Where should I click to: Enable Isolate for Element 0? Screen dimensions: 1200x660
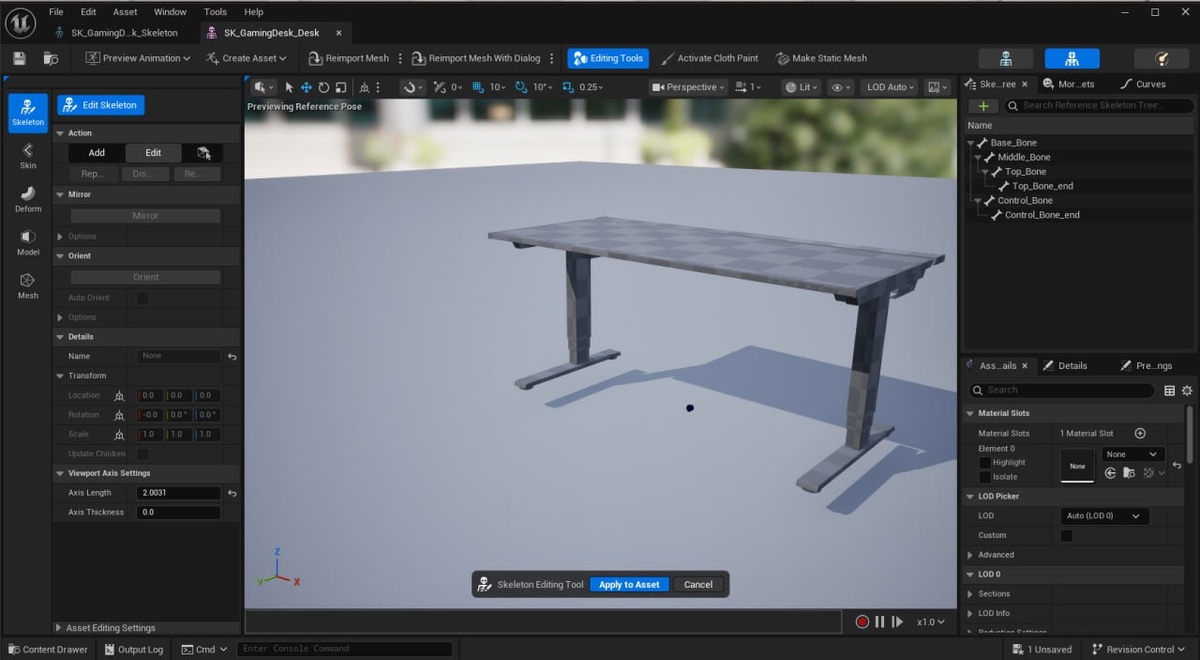985,477
